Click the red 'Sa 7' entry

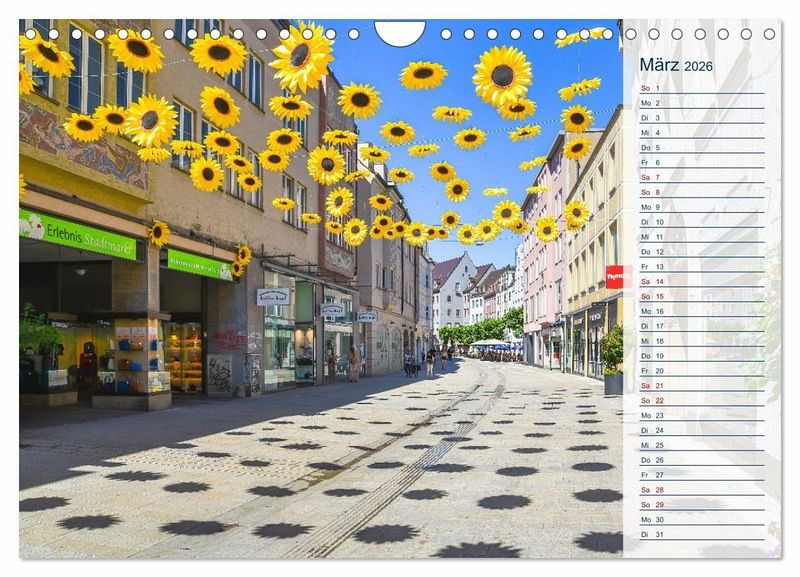(x=702, y=177)
